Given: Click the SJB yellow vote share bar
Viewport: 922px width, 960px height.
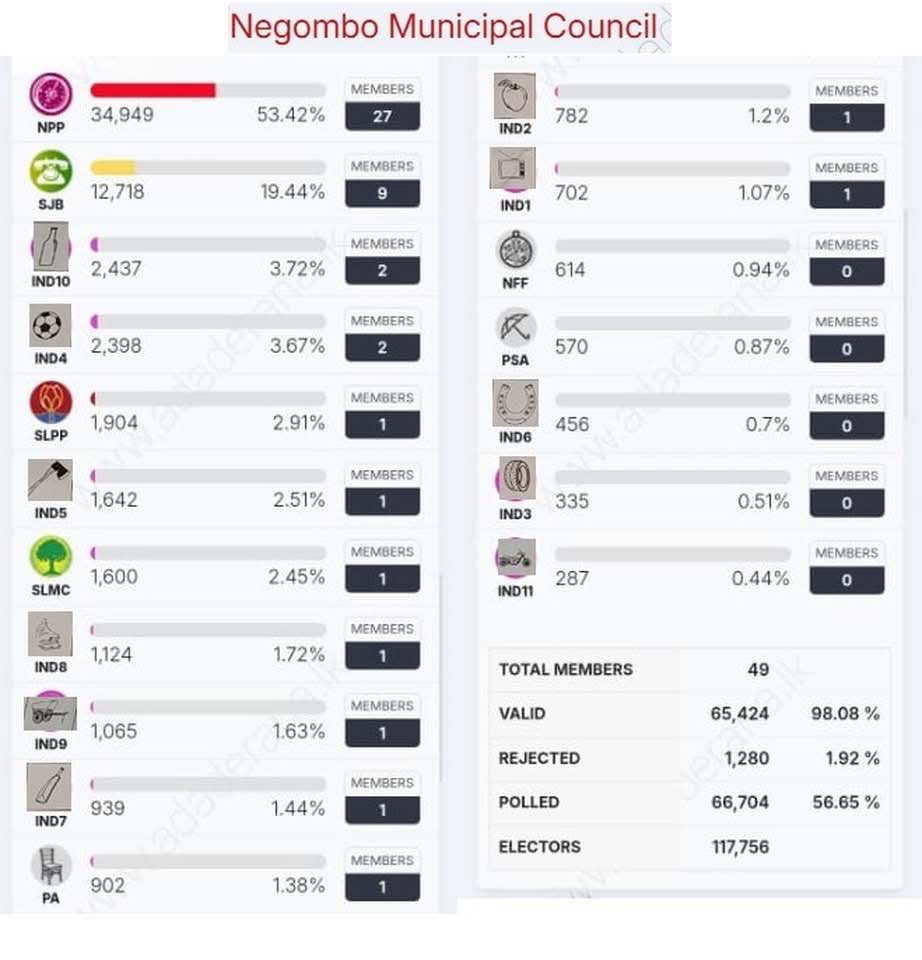Looking at the screenshot, I should [x=113, y=167].
